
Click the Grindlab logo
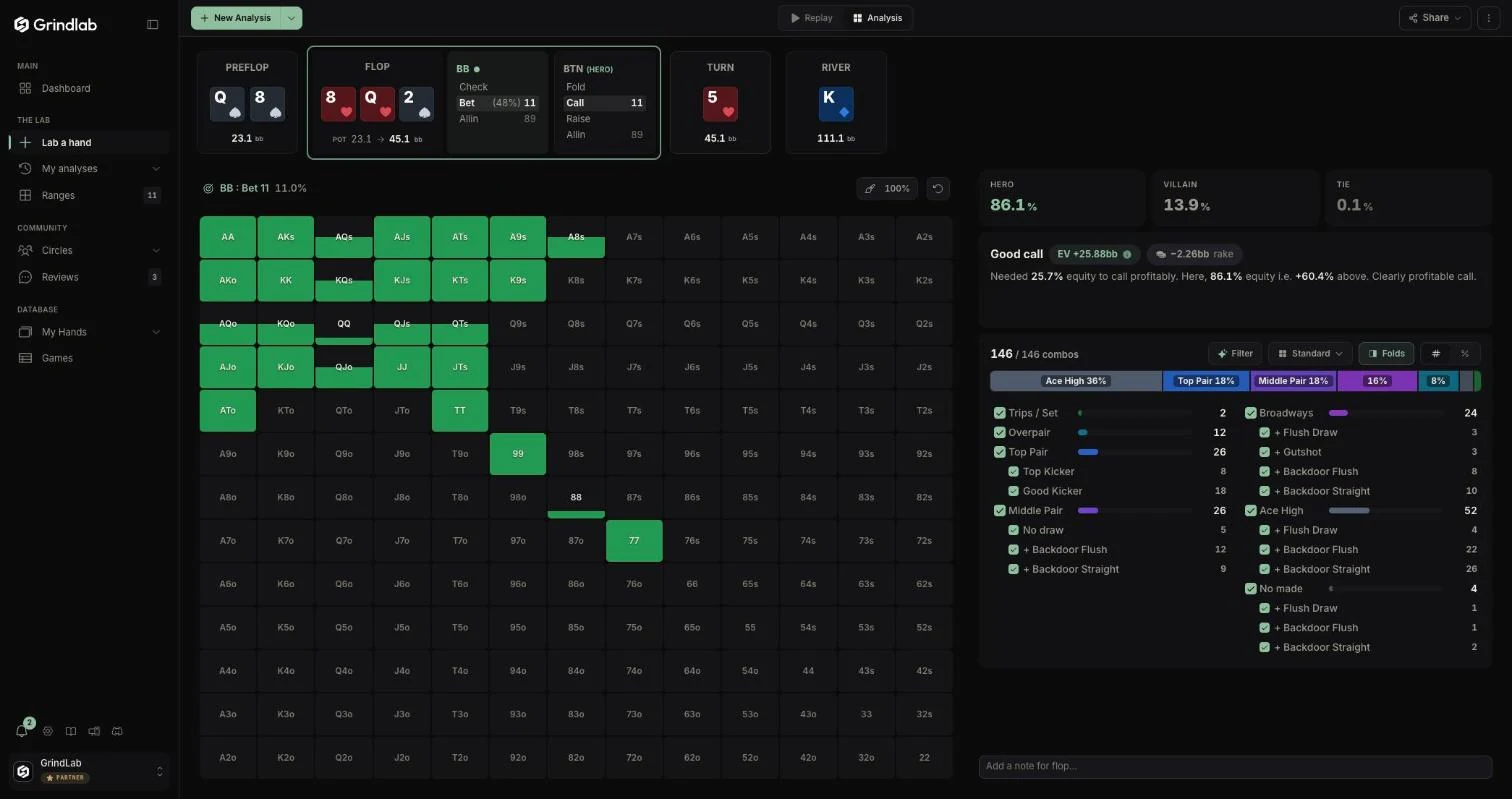tap(56, 24)
